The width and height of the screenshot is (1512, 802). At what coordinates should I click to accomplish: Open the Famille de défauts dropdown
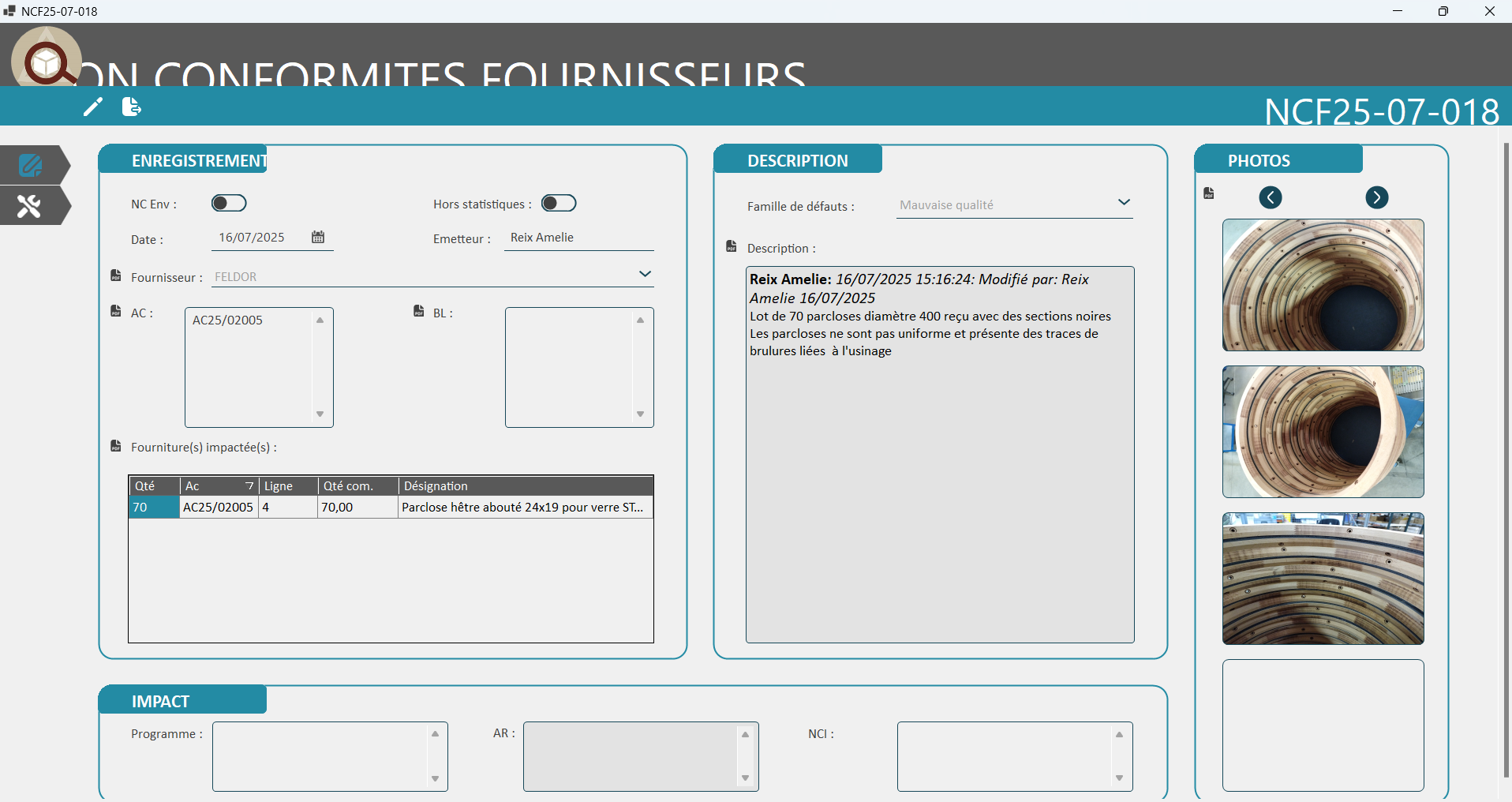point(1124,202)
